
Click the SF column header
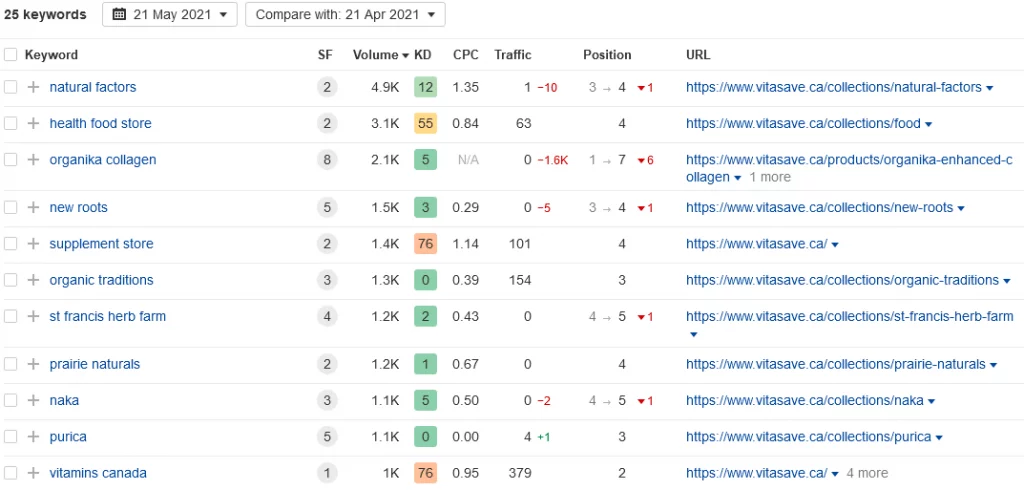[325, 55]
